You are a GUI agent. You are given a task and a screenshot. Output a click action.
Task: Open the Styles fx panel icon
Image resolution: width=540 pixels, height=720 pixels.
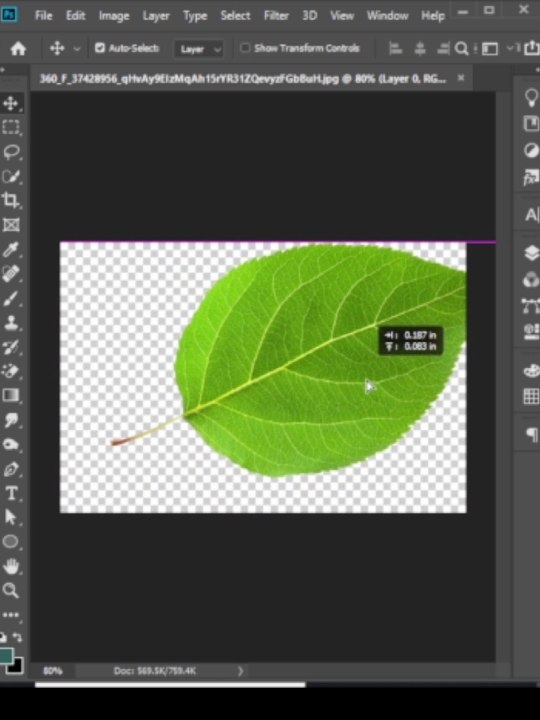pos(531,177)
